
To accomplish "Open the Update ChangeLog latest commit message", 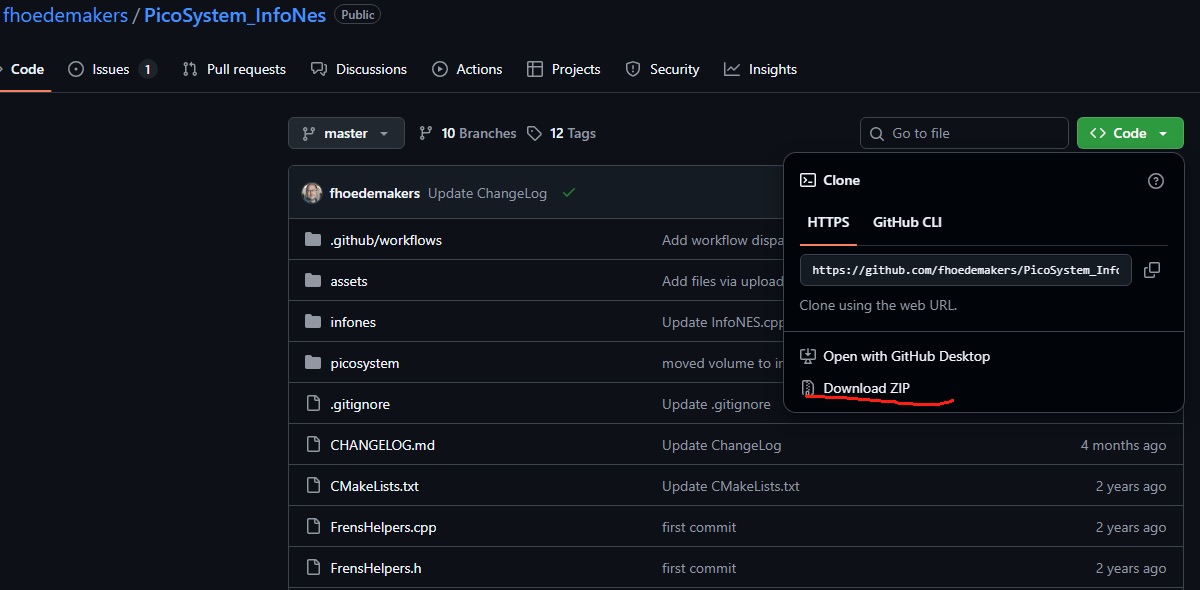I will point(487,193).
